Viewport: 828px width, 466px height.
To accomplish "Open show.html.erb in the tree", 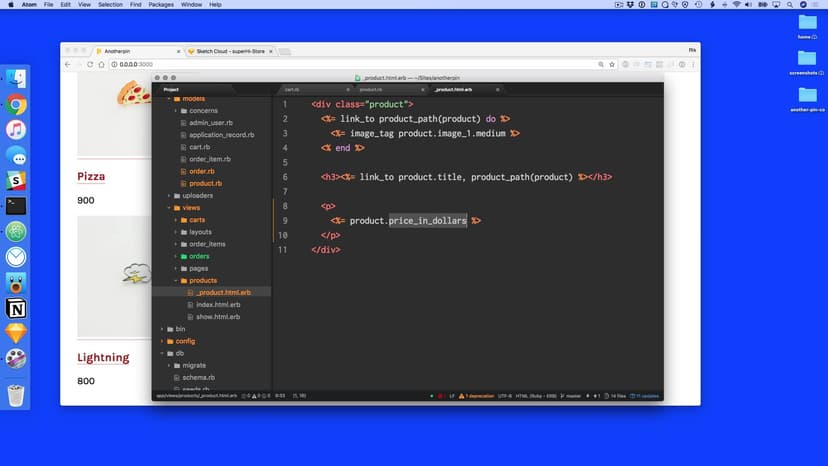I will [218, 317].
